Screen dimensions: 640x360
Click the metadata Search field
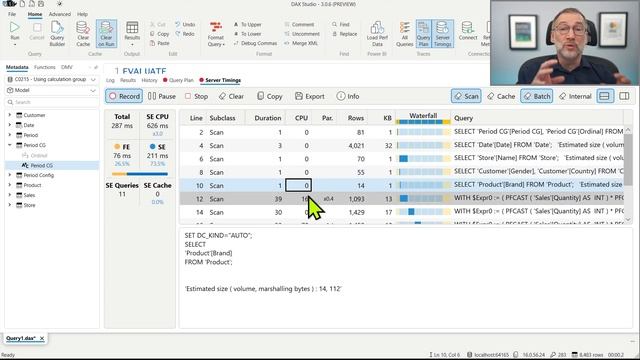52,102
